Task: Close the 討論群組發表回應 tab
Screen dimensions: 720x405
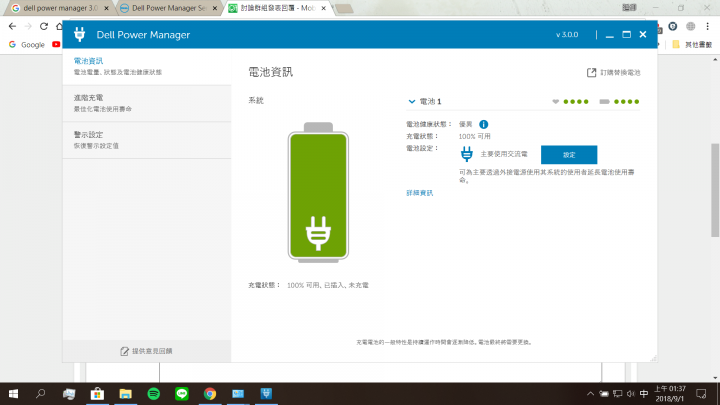Action: (x=323, y=8)
